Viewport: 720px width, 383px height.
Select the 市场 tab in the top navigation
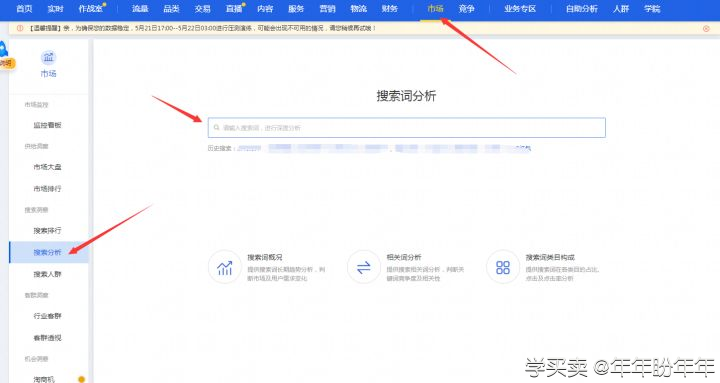435,9
